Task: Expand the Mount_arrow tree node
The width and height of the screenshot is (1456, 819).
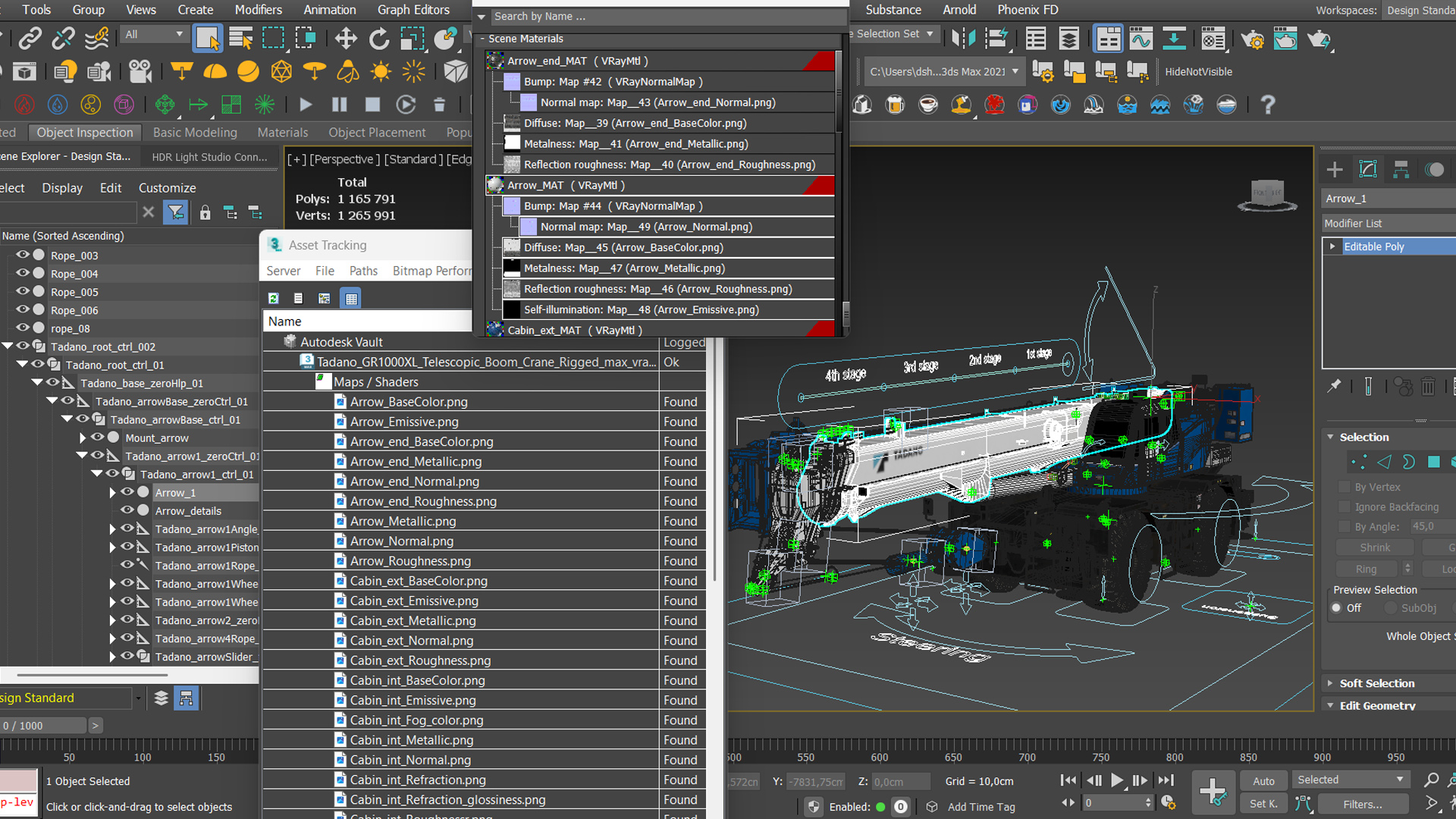Action: point(83,438)
